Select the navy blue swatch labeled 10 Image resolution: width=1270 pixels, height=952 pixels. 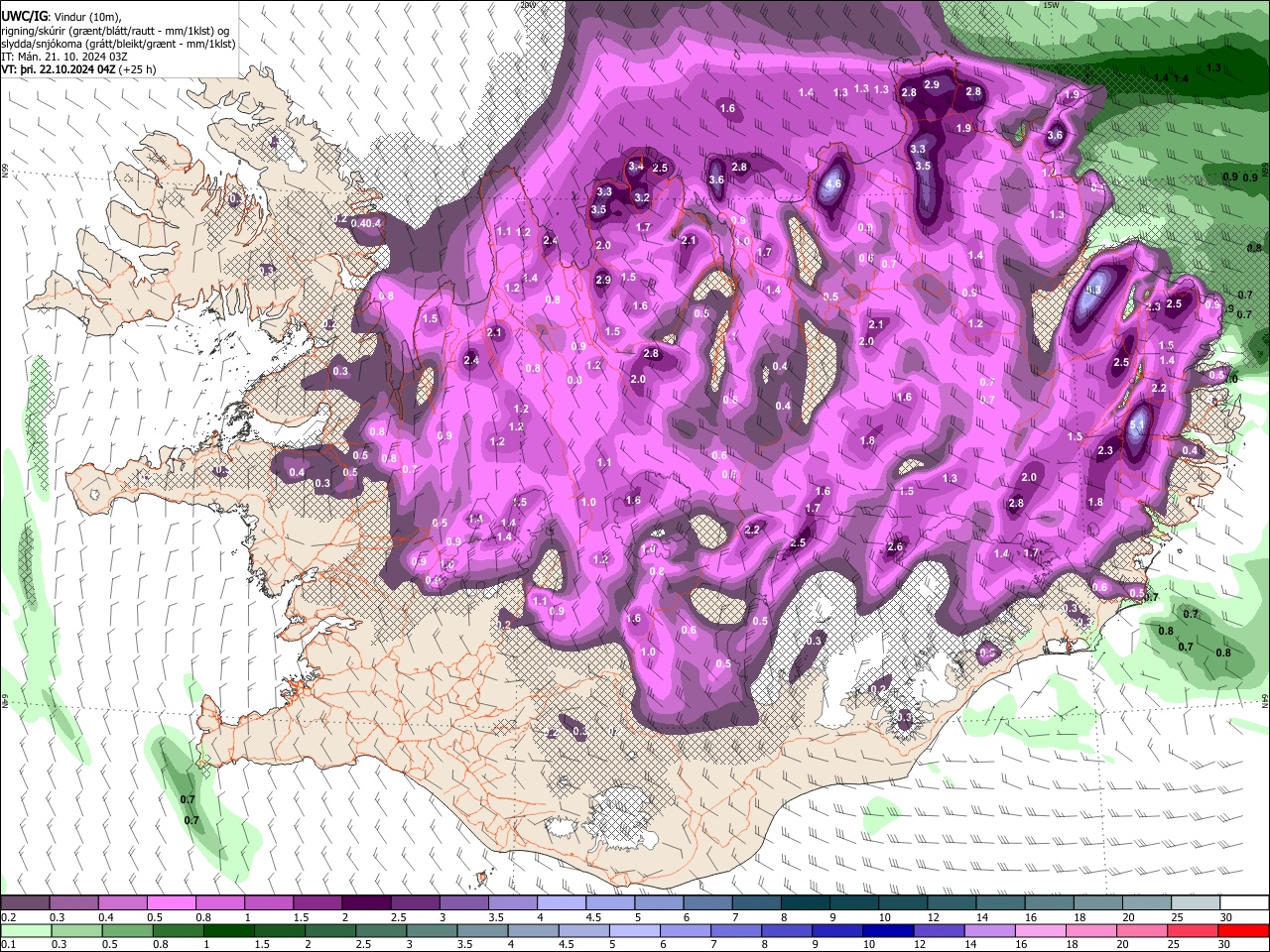click(887, 930)
